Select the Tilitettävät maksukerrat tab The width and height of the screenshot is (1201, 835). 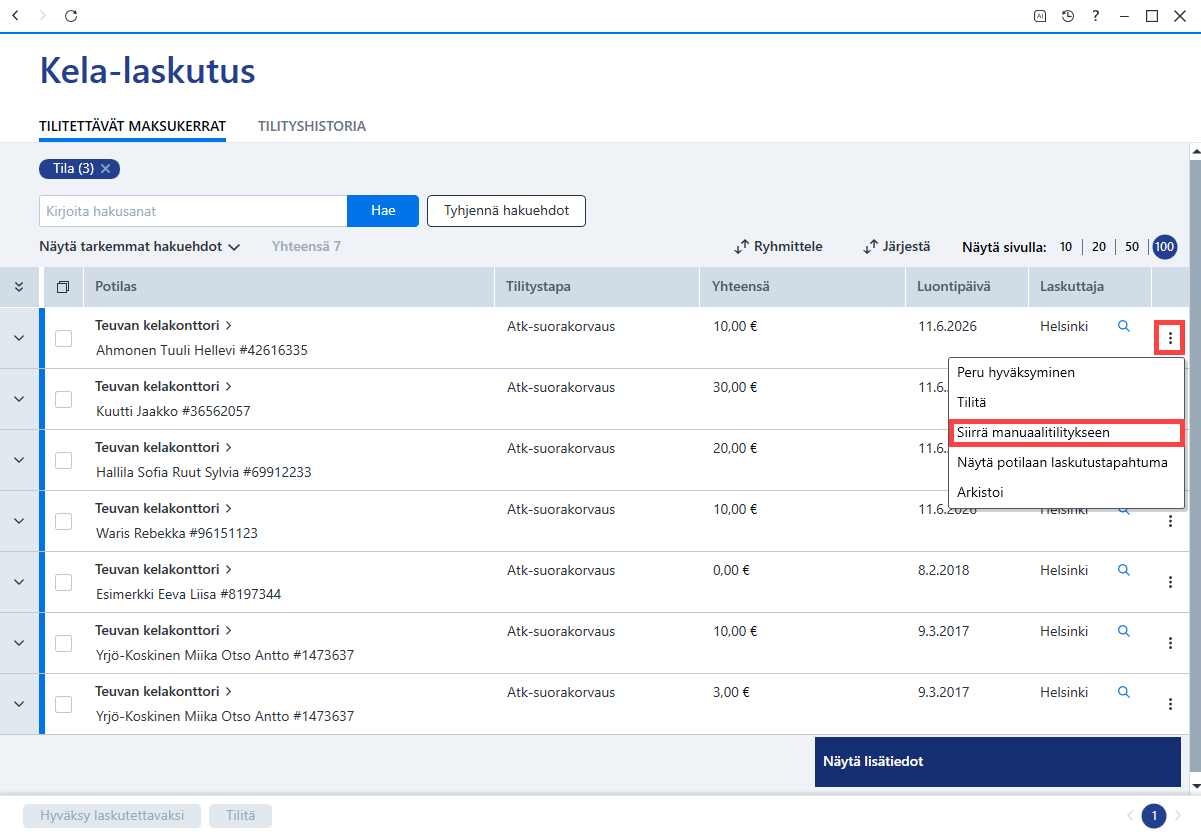[x=132, y=127]
